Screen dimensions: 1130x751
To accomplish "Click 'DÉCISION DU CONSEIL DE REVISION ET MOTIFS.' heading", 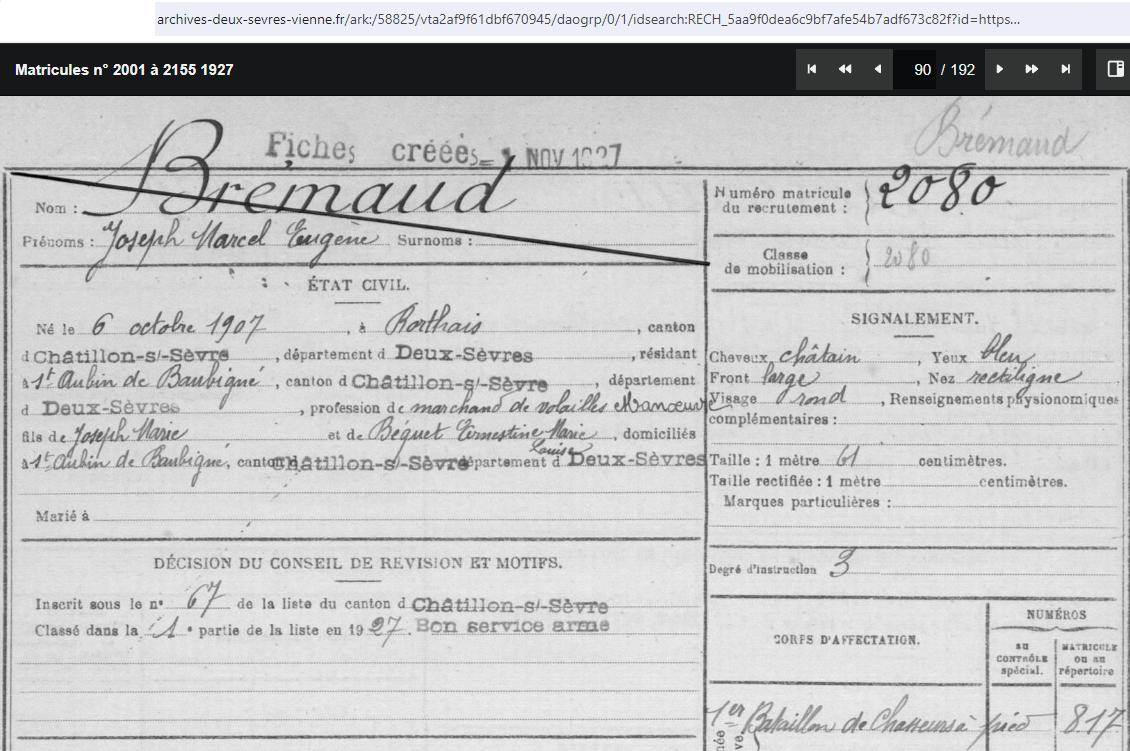I will [357, 563].
